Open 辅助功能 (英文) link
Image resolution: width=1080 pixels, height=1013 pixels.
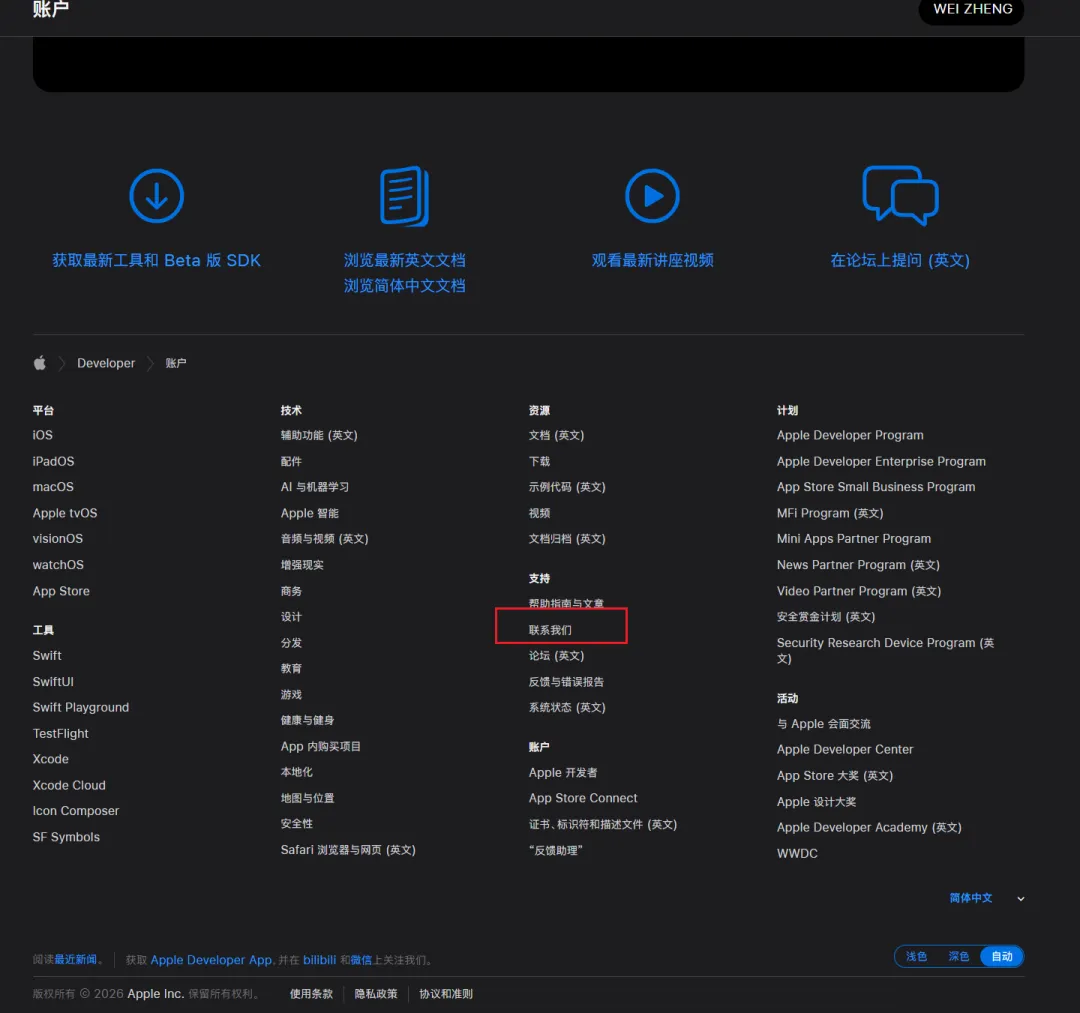[319, 435]
